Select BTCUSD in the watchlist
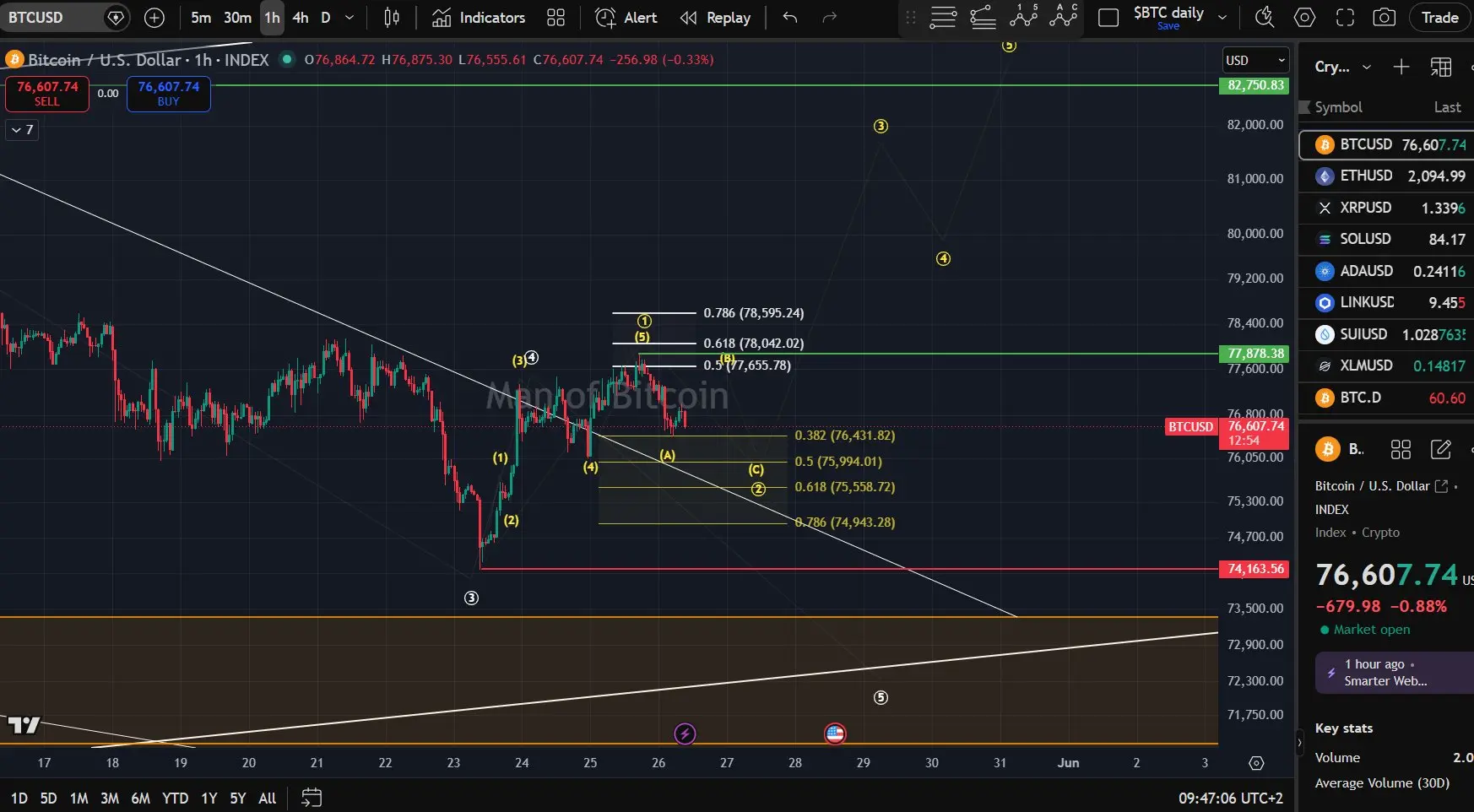The height and width of the screenshot is (812, 1474). point(1386,144)
